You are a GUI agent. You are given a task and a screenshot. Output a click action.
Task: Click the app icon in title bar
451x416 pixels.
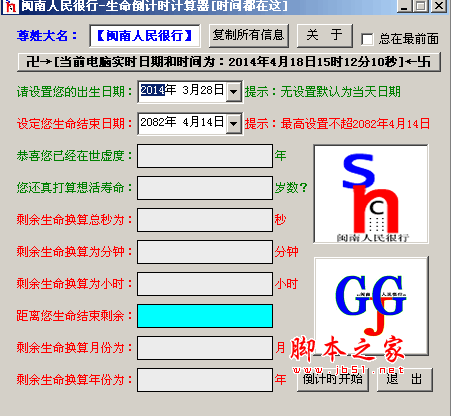tap(11, 6)
